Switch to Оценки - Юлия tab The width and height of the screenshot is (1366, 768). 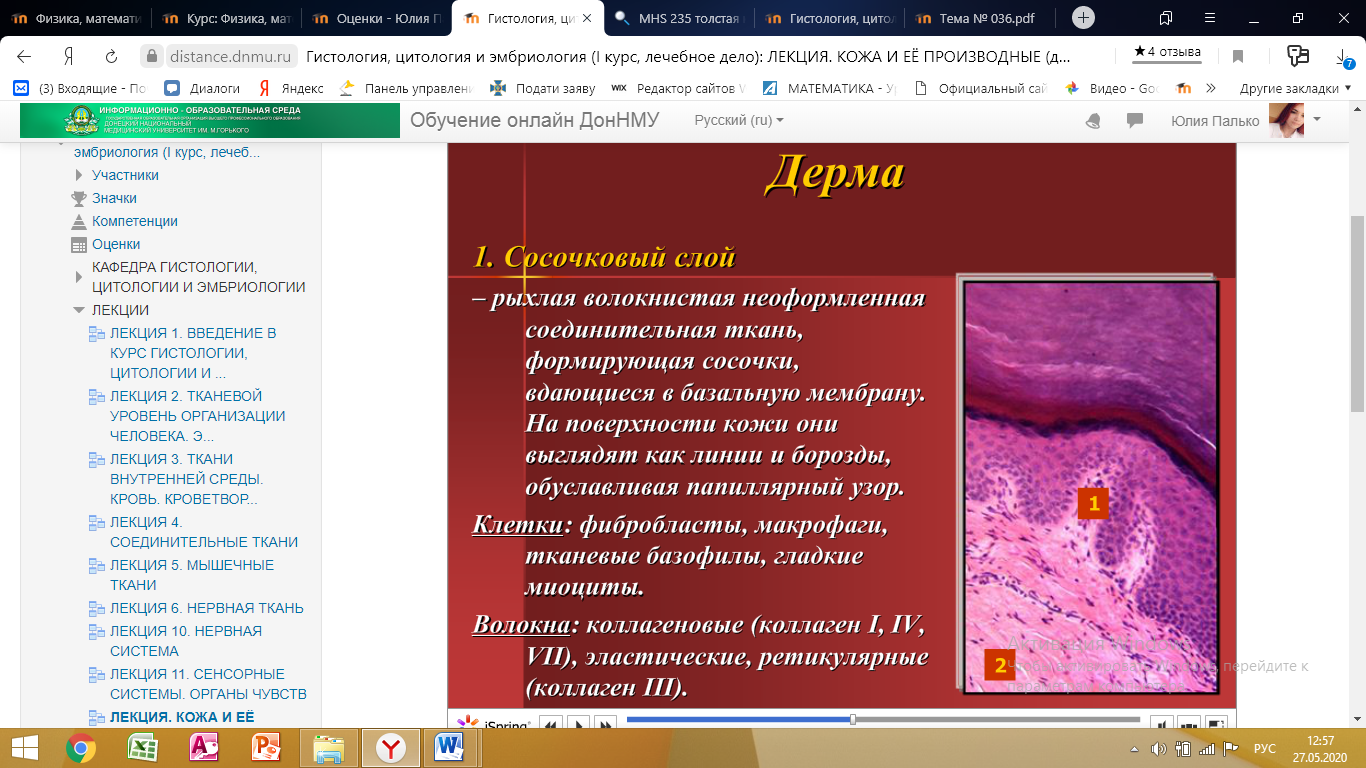pyautogui.click(x=376, y=18)
